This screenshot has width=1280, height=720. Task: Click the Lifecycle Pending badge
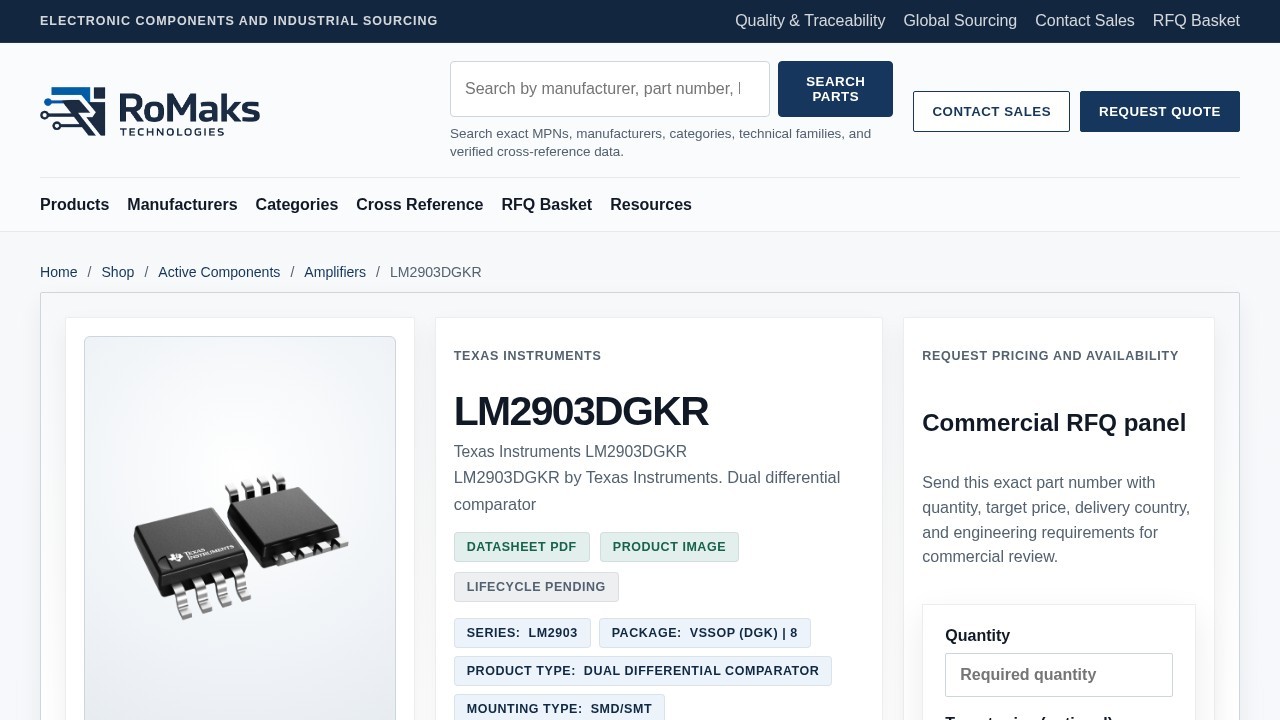pyautogui.click(x=536, y=587)
